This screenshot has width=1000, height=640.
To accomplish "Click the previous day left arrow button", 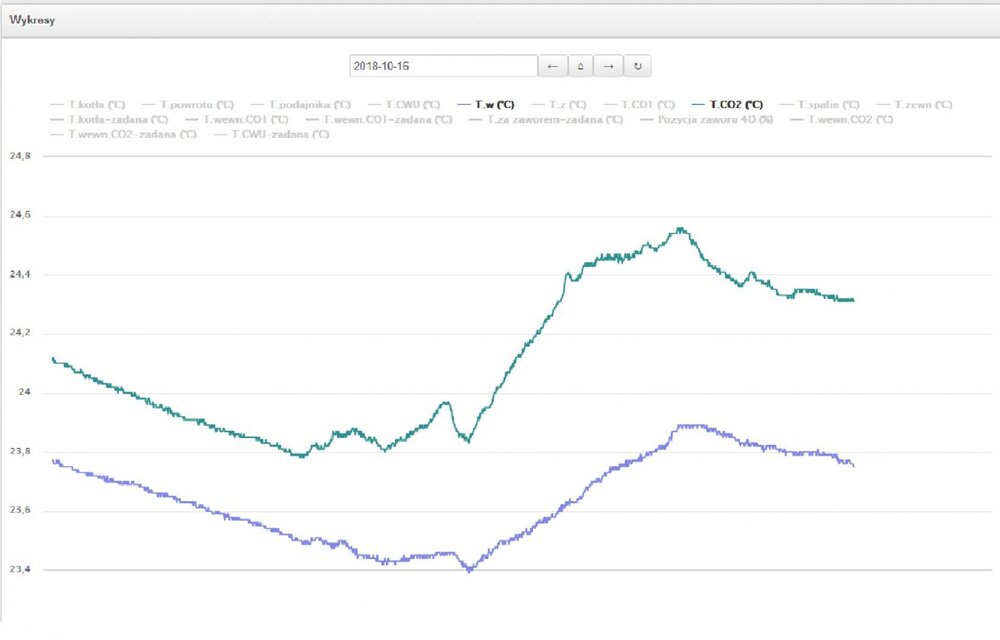I will 552,66.
